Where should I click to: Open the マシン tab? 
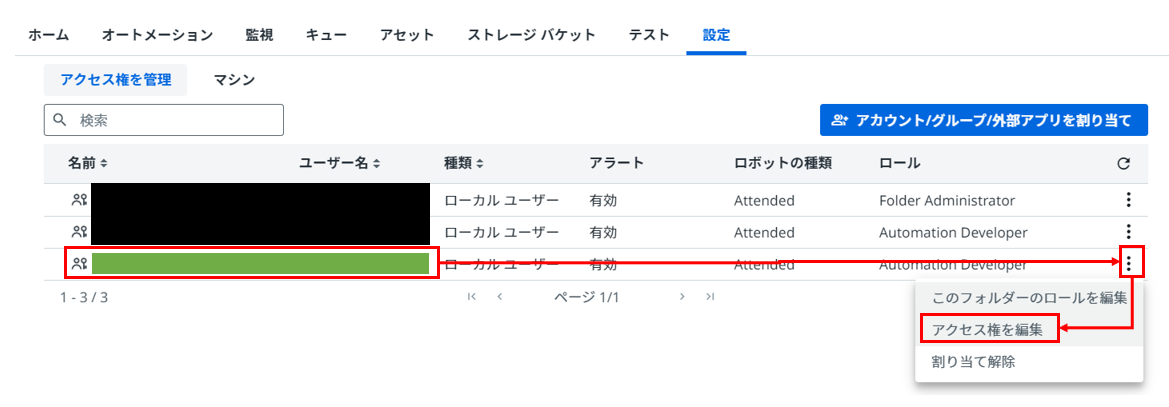[x=234, y=80]
